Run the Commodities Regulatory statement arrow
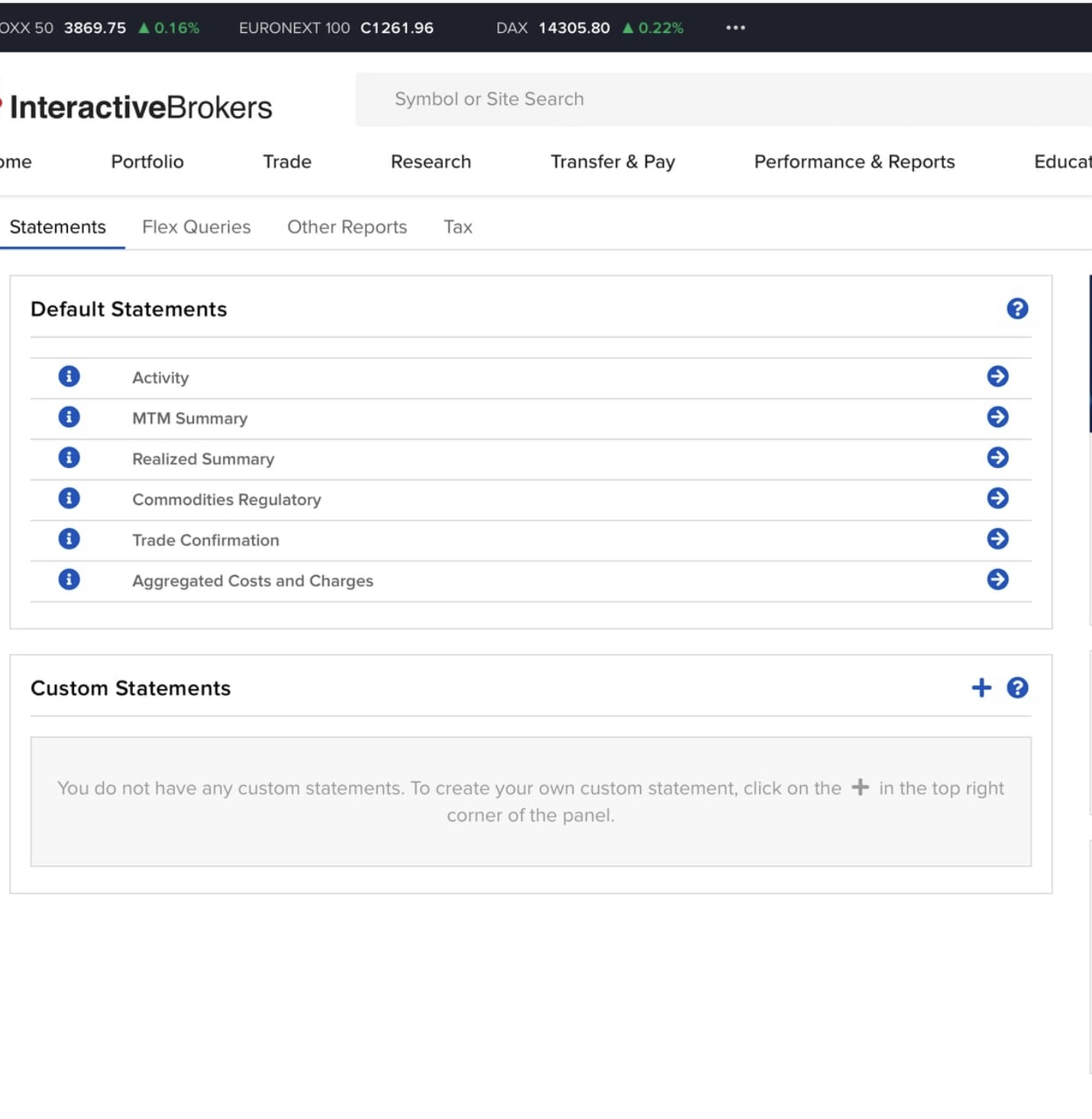The image size is (1092, 1119). (997, 498)
